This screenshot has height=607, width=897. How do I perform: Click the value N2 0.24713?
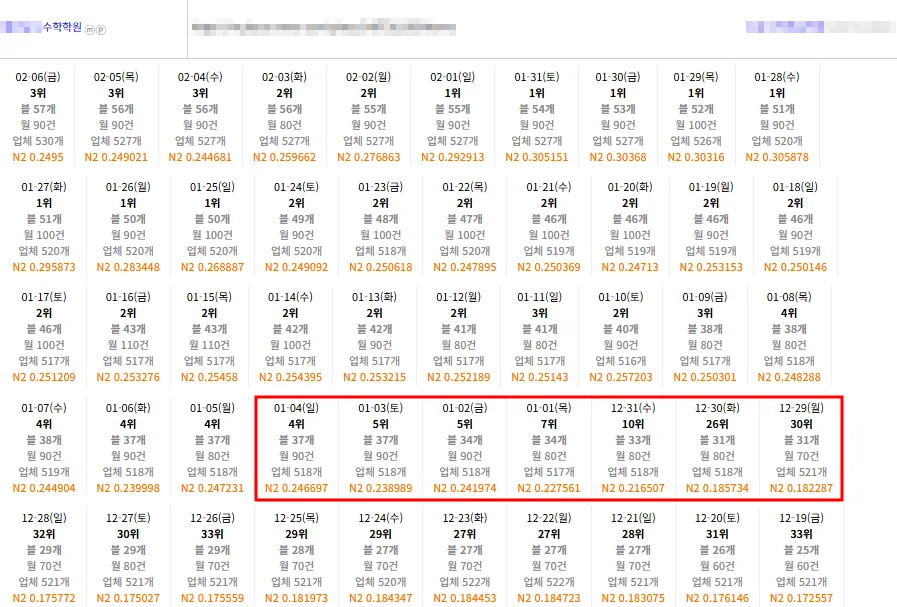coord(630,267)
